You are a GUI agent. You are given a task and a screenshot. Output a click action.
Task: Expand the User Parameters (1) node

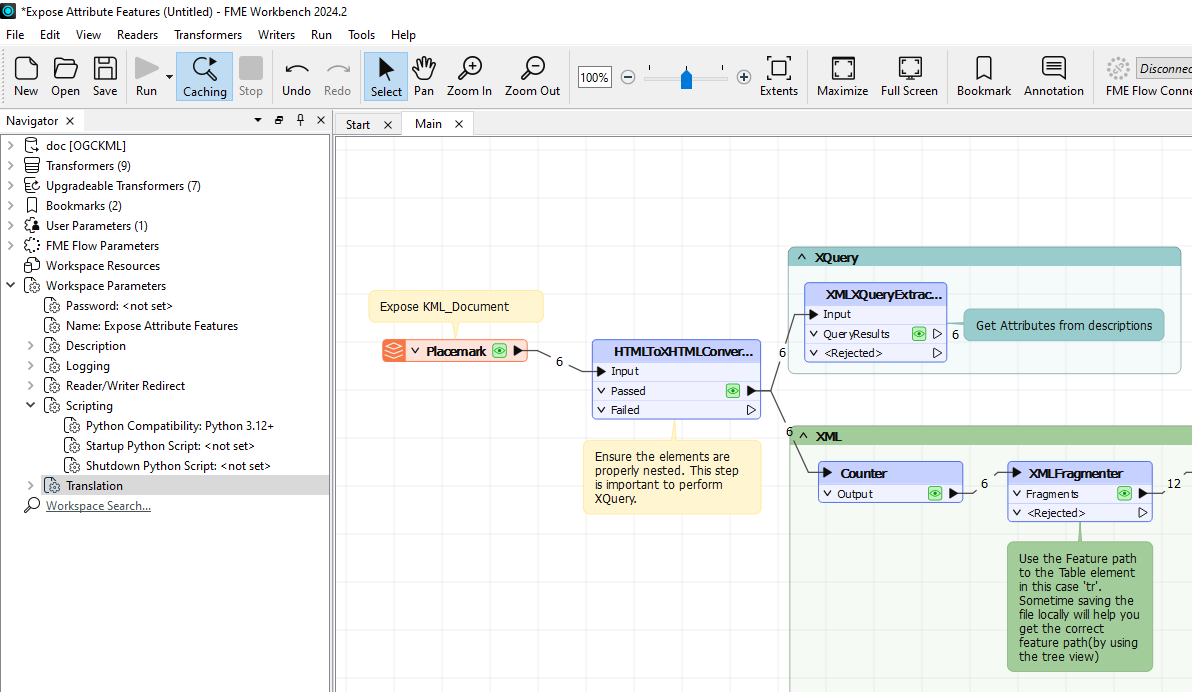coord(11,225)
